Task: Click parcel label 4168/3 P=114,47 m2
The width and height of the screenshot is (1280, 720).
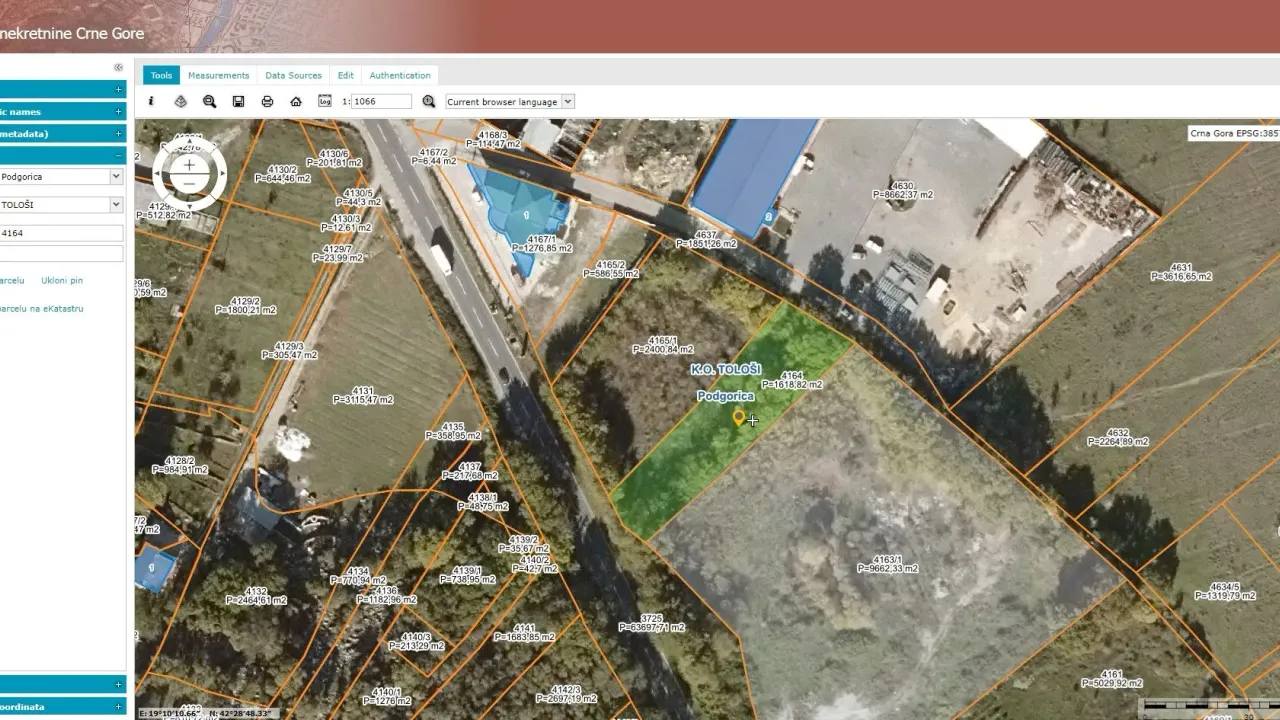Action: click(493, 139)
